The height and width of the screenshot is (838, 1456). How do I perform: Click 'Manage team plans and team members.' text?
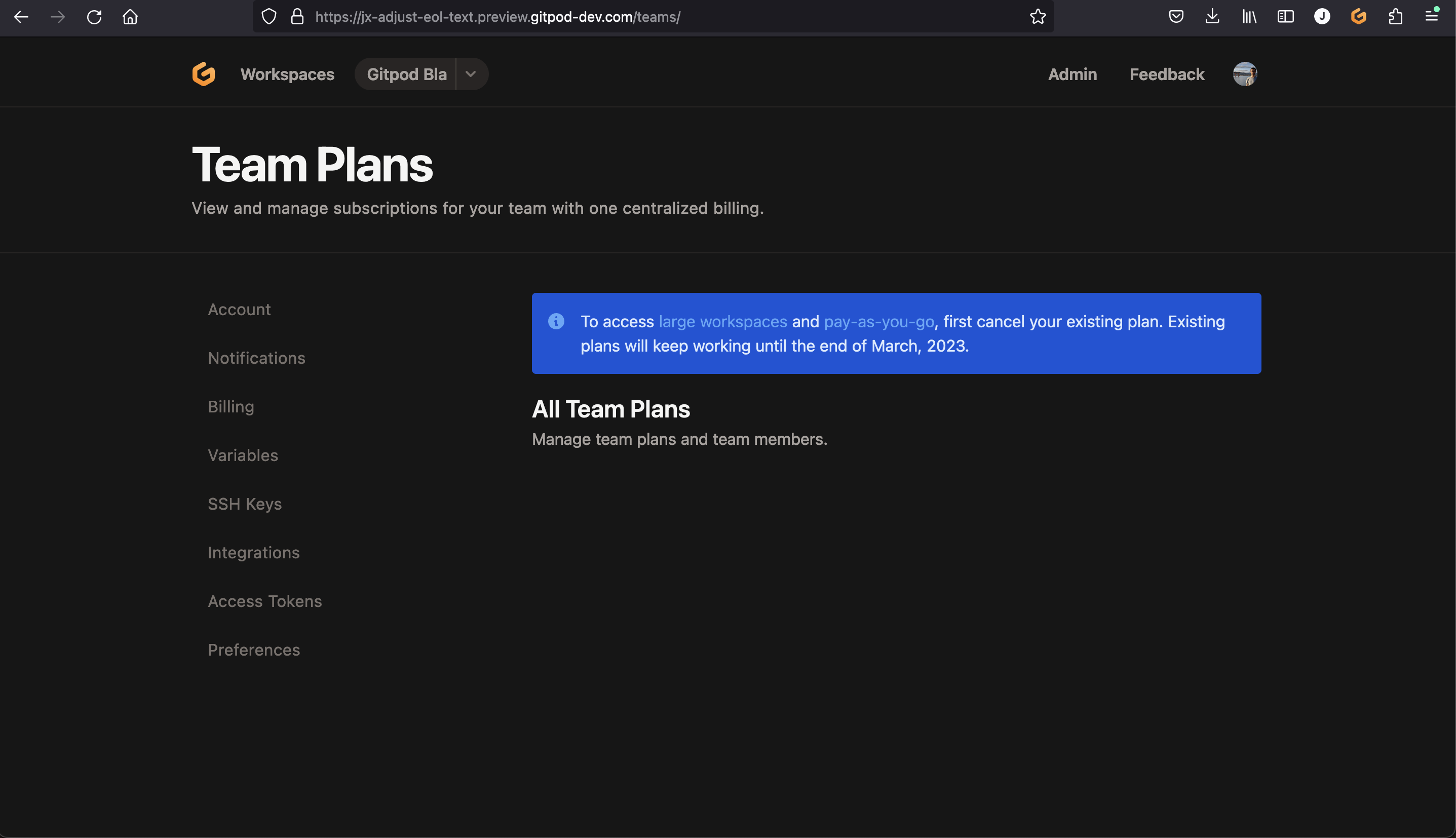[x=680, y=439]
